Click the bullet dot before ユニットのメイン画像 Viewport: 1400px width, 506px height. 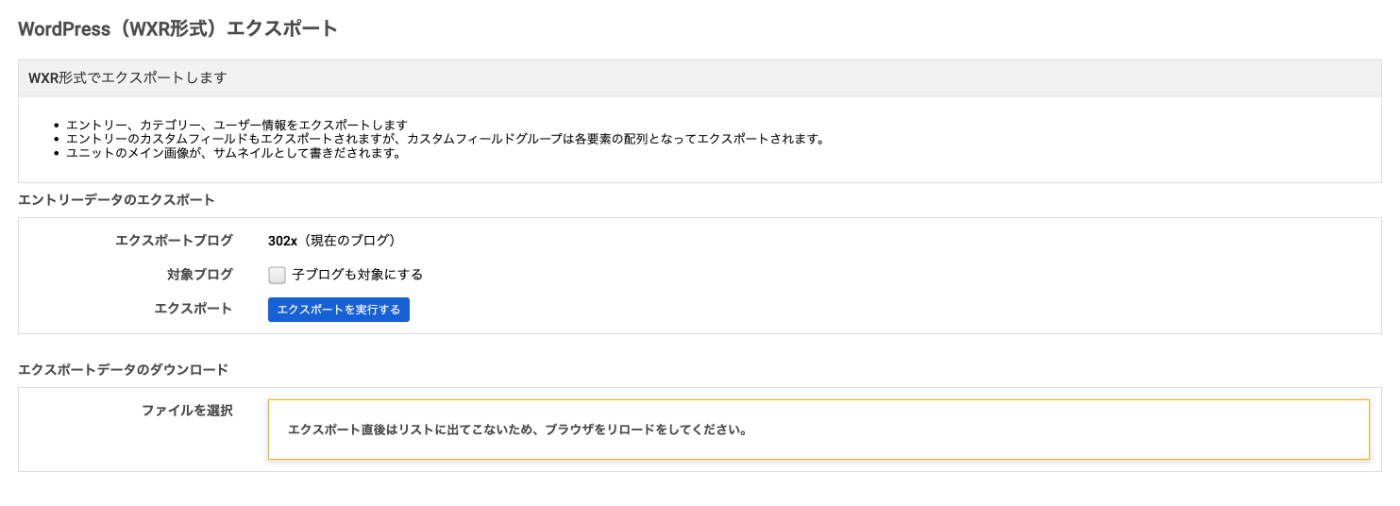pyautogui.click(x=58, y=154)
